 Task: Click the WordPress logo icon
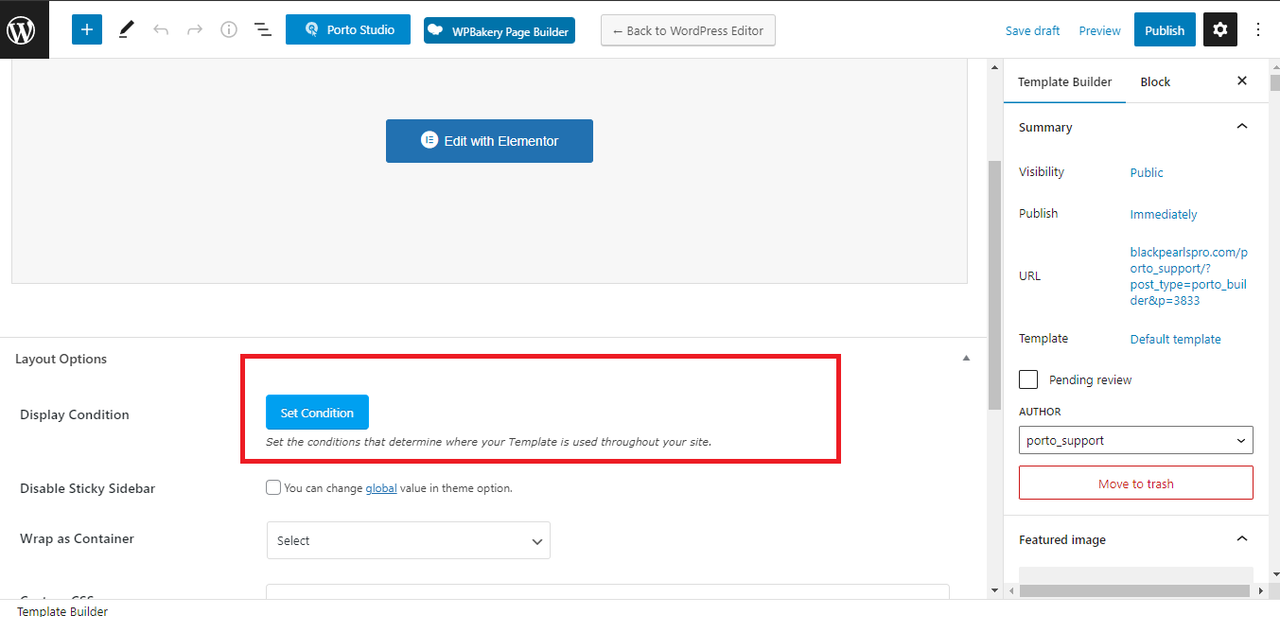point(22,30)
